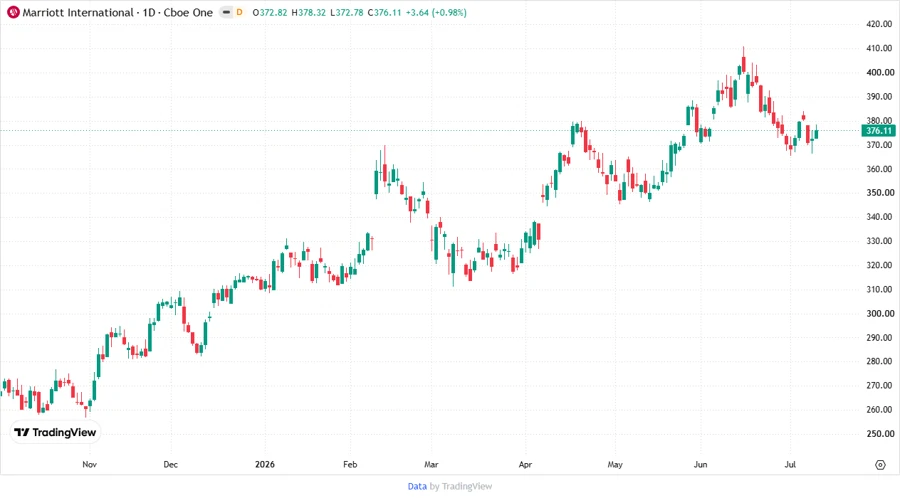Click the "by TradingView" attribution text

pos(461,486)
